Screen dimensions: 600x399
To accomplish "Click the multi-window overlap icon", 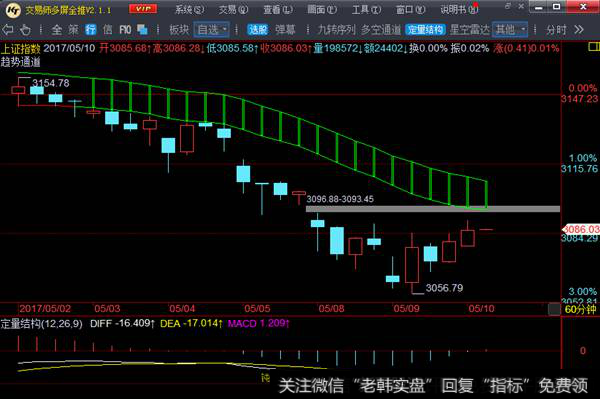I will coord(142,29).
